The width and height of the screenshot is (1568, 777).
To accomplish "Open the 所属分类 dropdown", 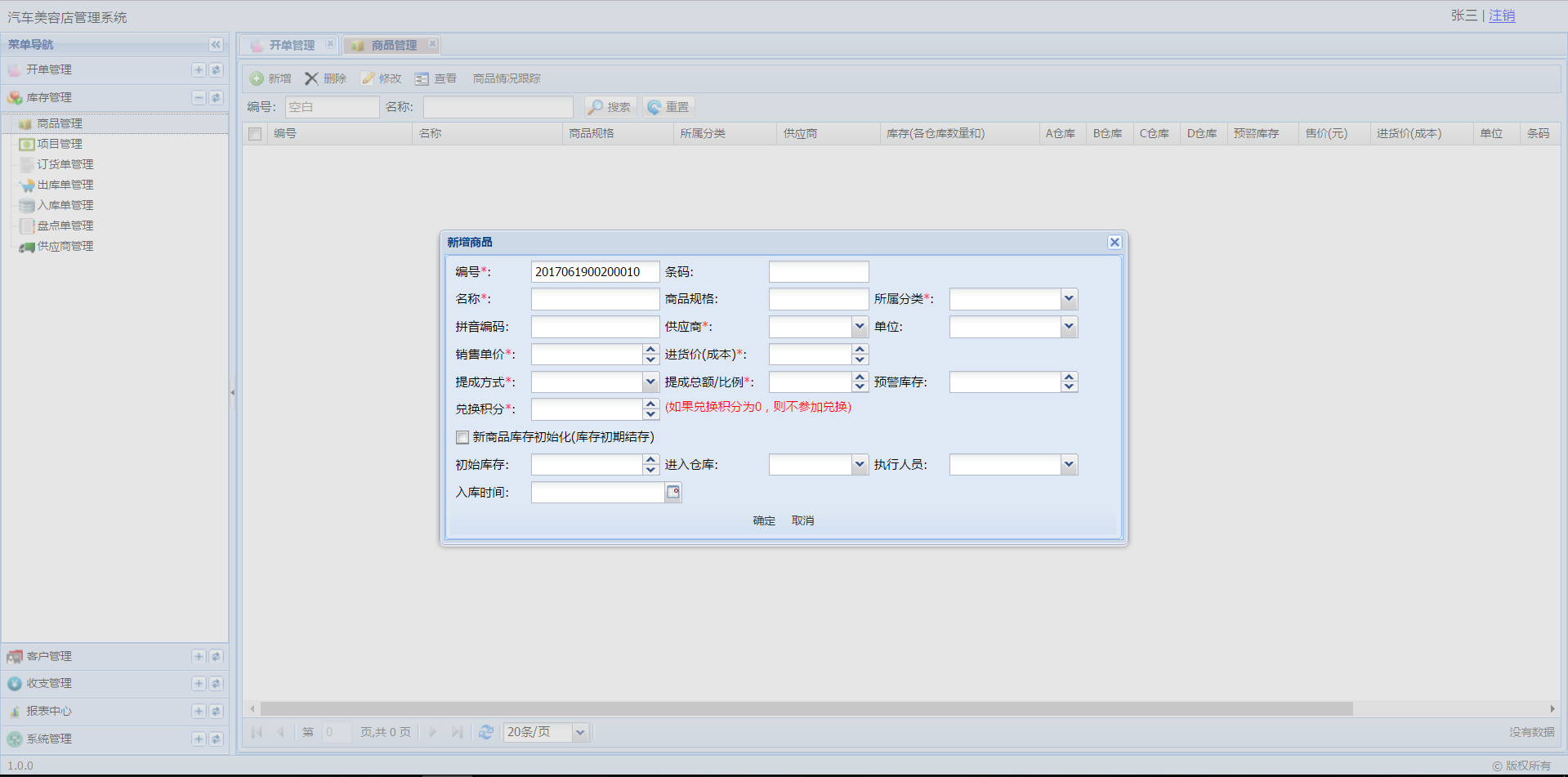I will point(1069,299).
